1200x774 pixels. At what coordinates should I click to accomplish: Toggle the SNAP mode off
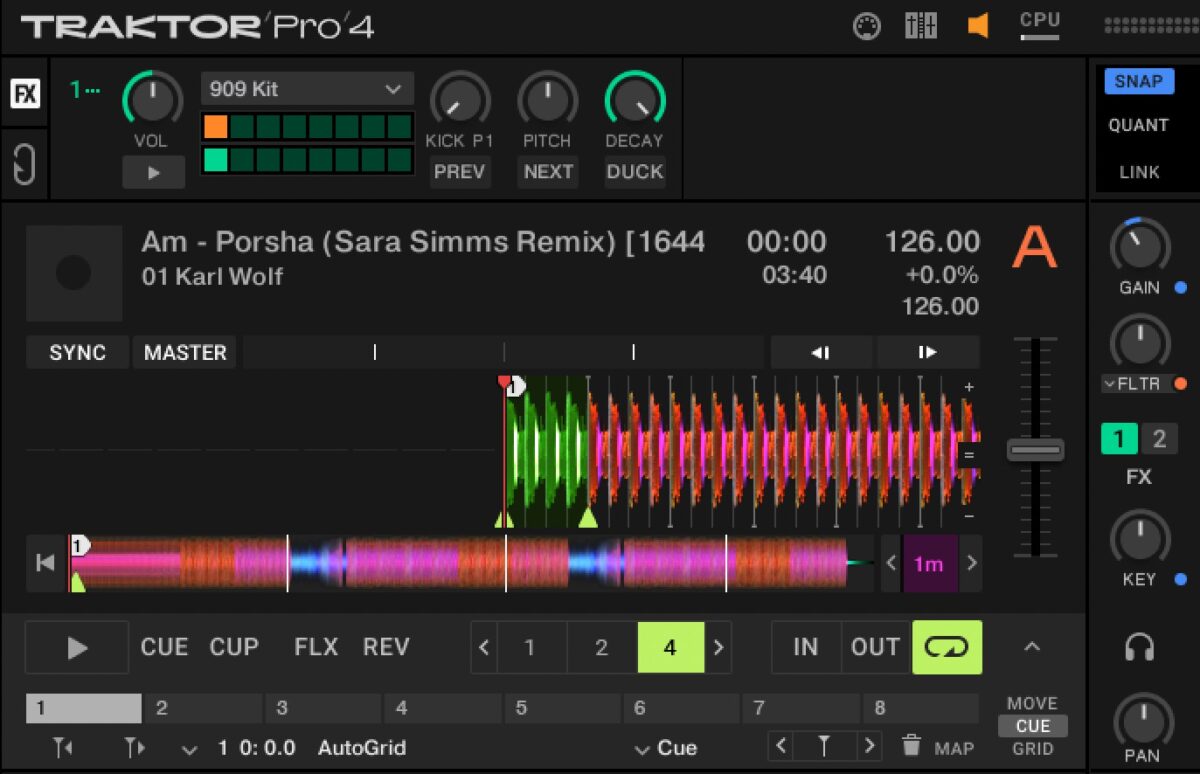[1138, 81]
